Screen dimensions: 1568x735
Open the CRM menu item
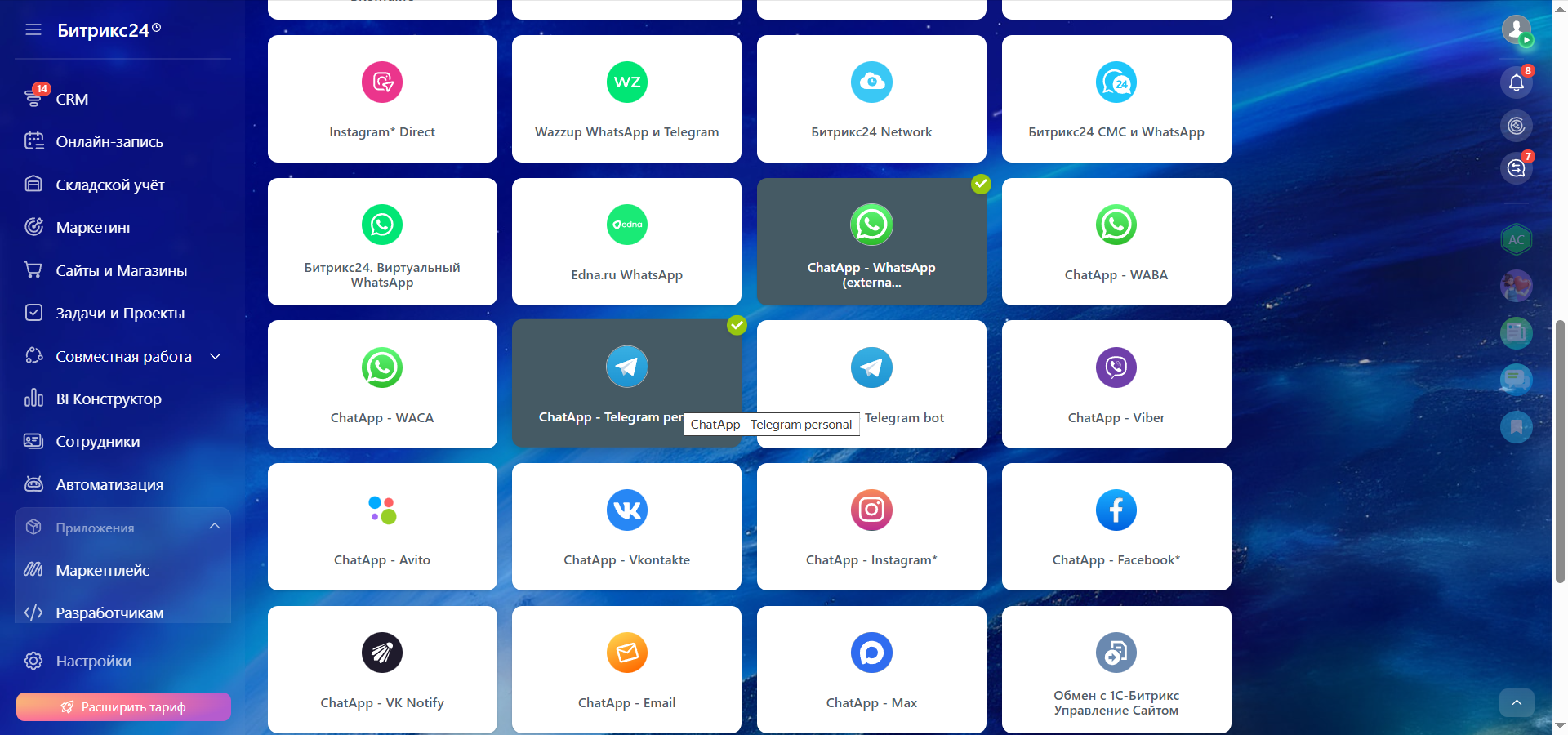[x=72, y=100]
